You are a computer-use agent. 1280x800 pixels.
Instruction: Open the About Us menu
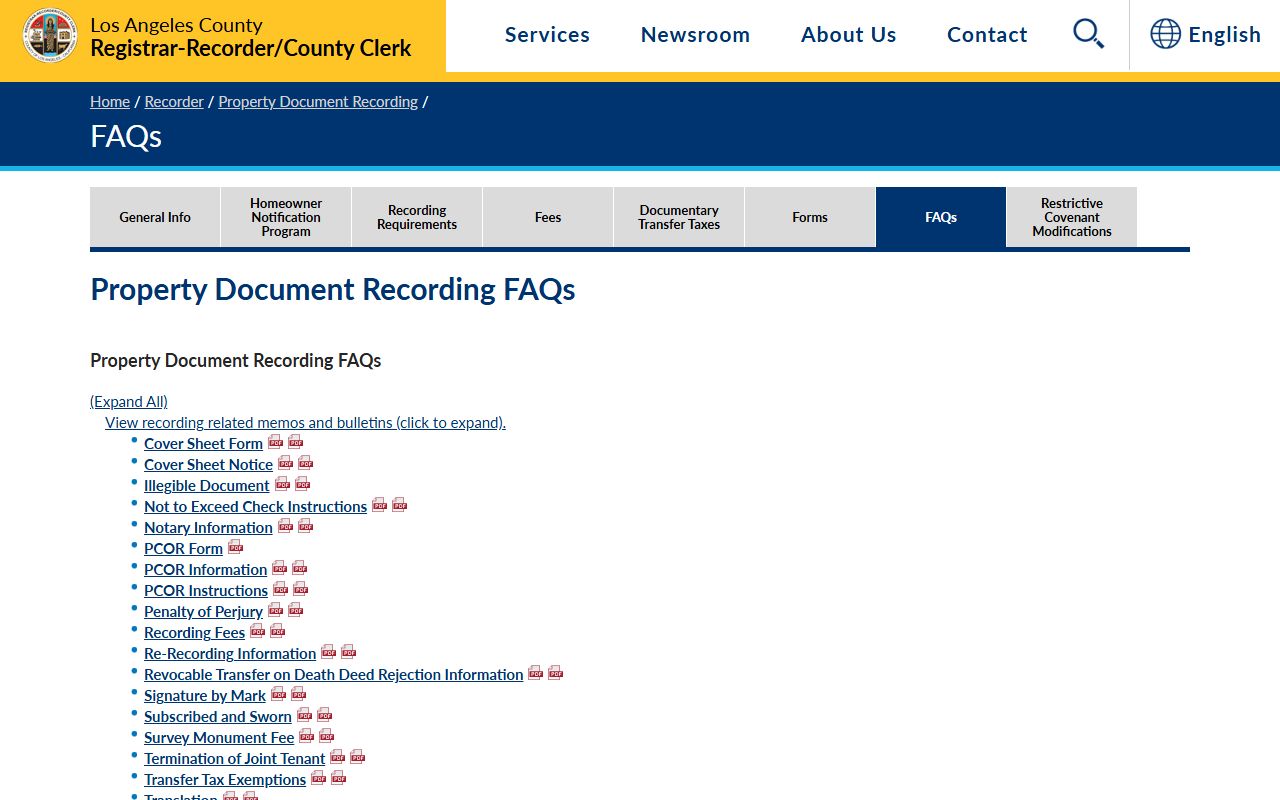click(848, 34)
